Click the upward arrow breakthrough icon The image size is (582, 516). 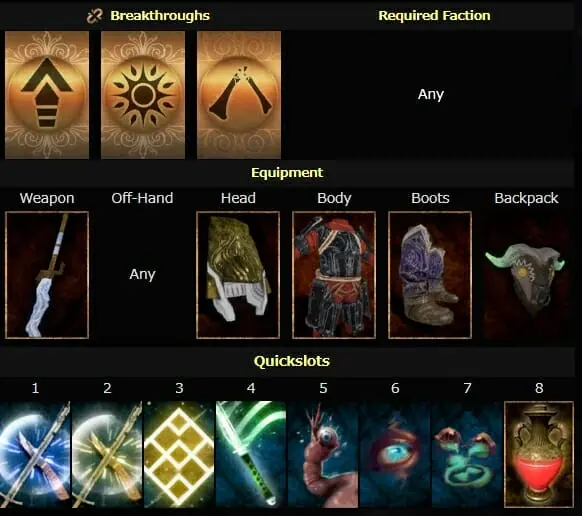[47, 95]
